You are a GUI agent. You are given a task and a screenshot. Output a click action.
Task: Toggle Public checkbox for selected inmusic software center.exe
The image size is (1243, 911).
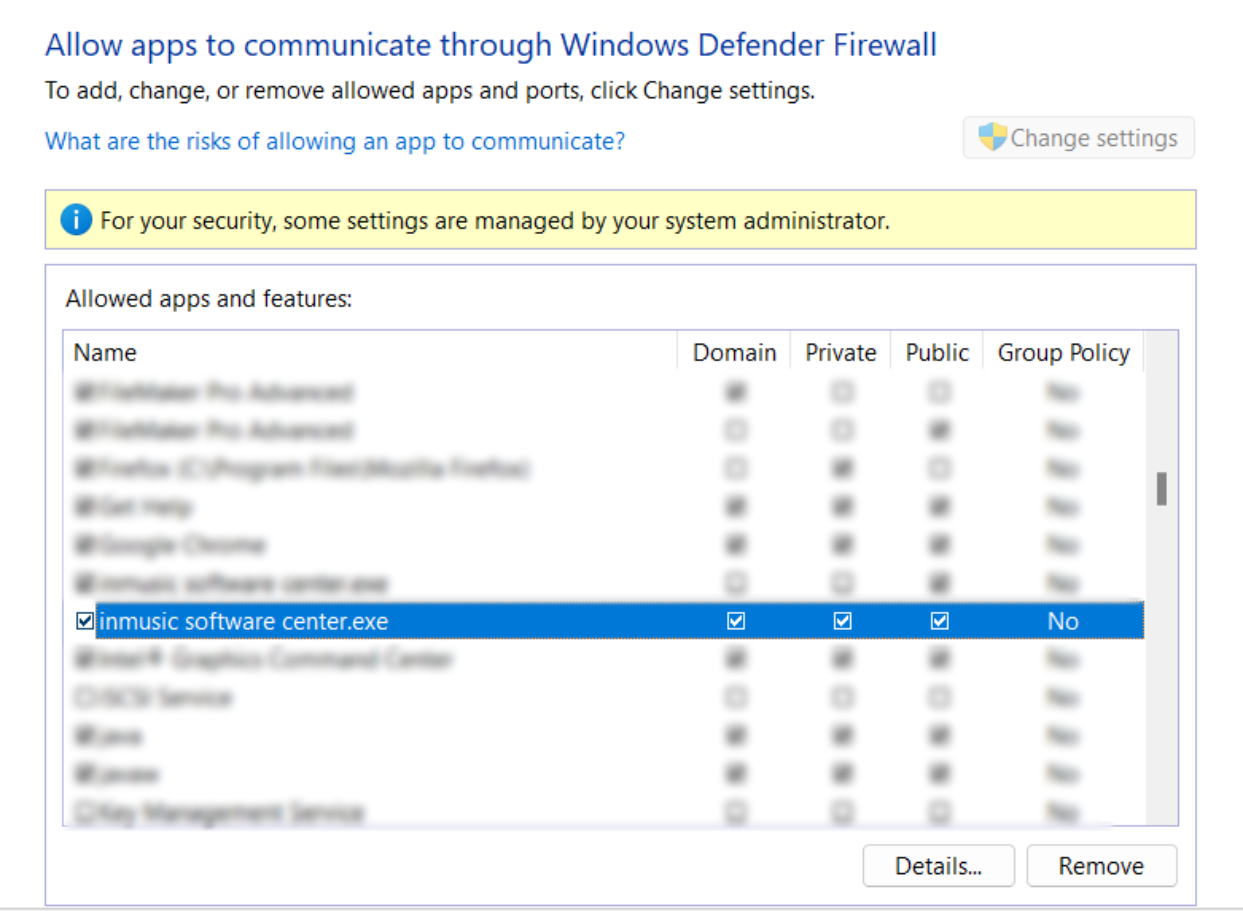point(938,621)
